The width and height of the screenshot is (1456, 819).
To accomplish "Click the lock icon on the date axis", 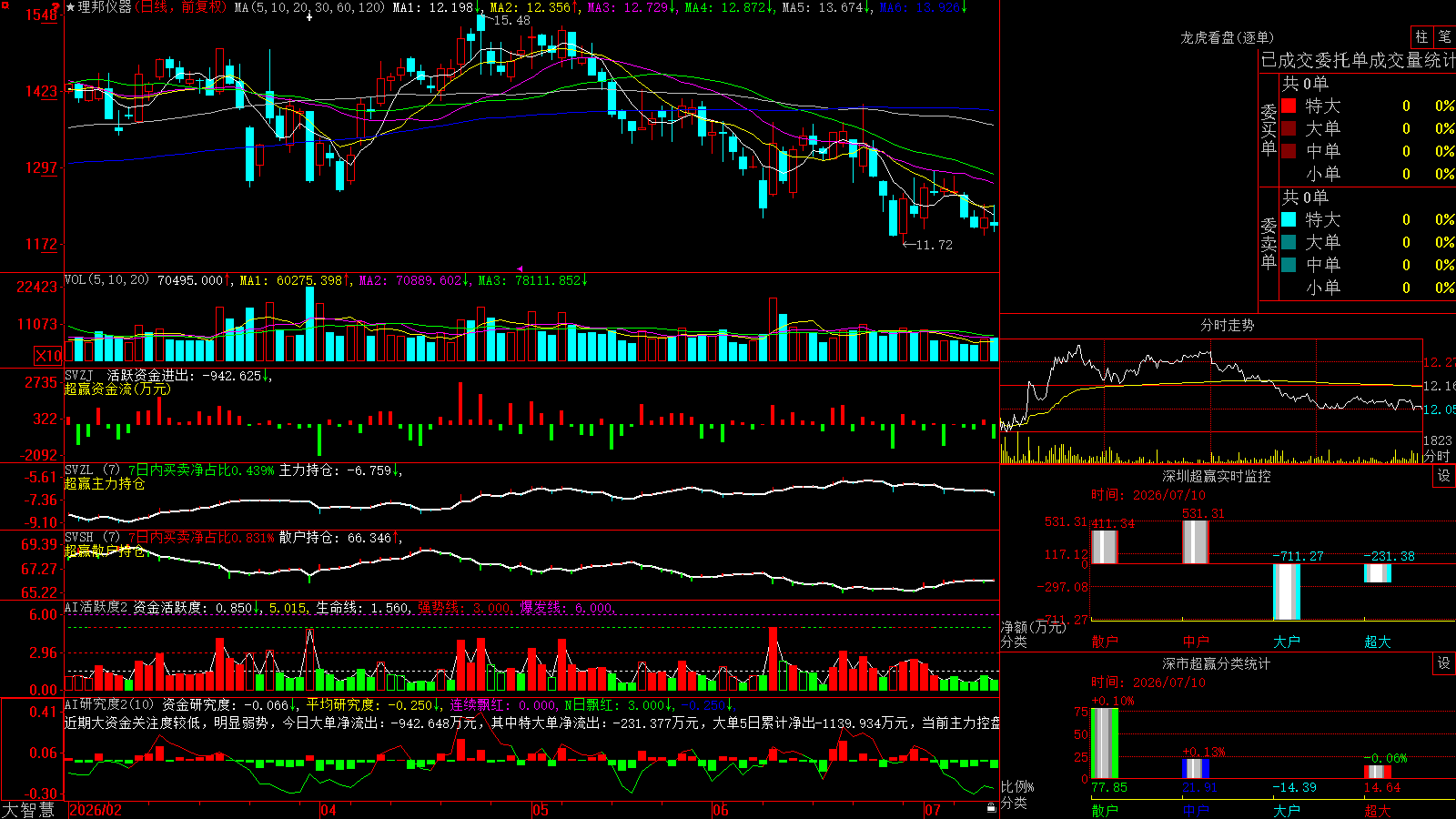I will click(992, 807).
